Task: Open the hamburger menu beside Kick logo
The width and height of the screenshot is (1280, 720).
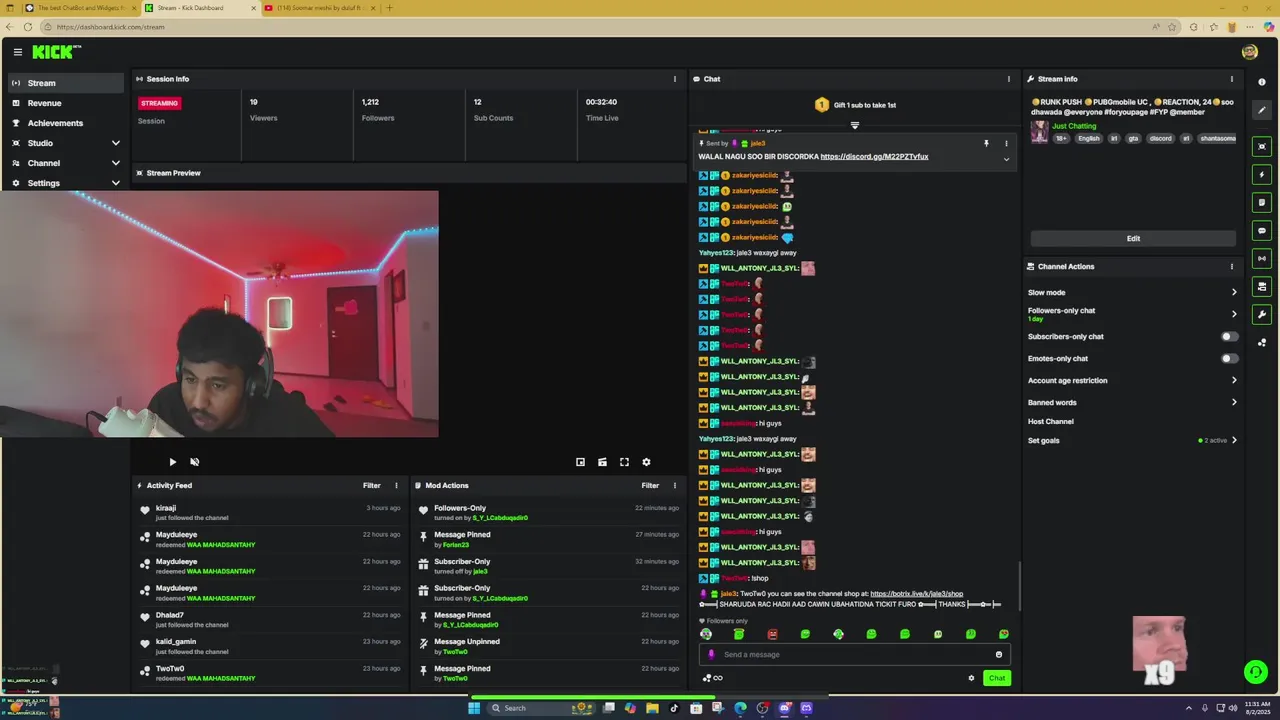Action: (x=17, y=52)
